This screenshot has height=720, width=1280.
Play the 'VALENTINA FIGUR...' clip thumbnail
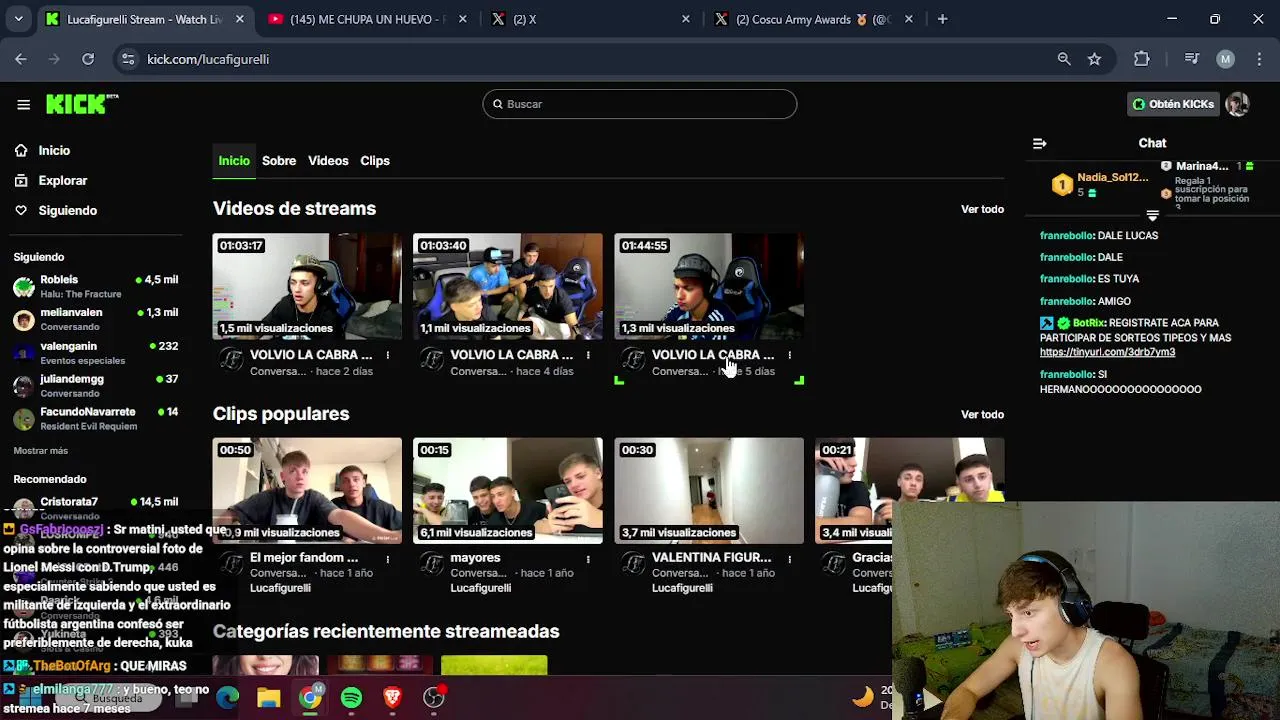[709, 490]
